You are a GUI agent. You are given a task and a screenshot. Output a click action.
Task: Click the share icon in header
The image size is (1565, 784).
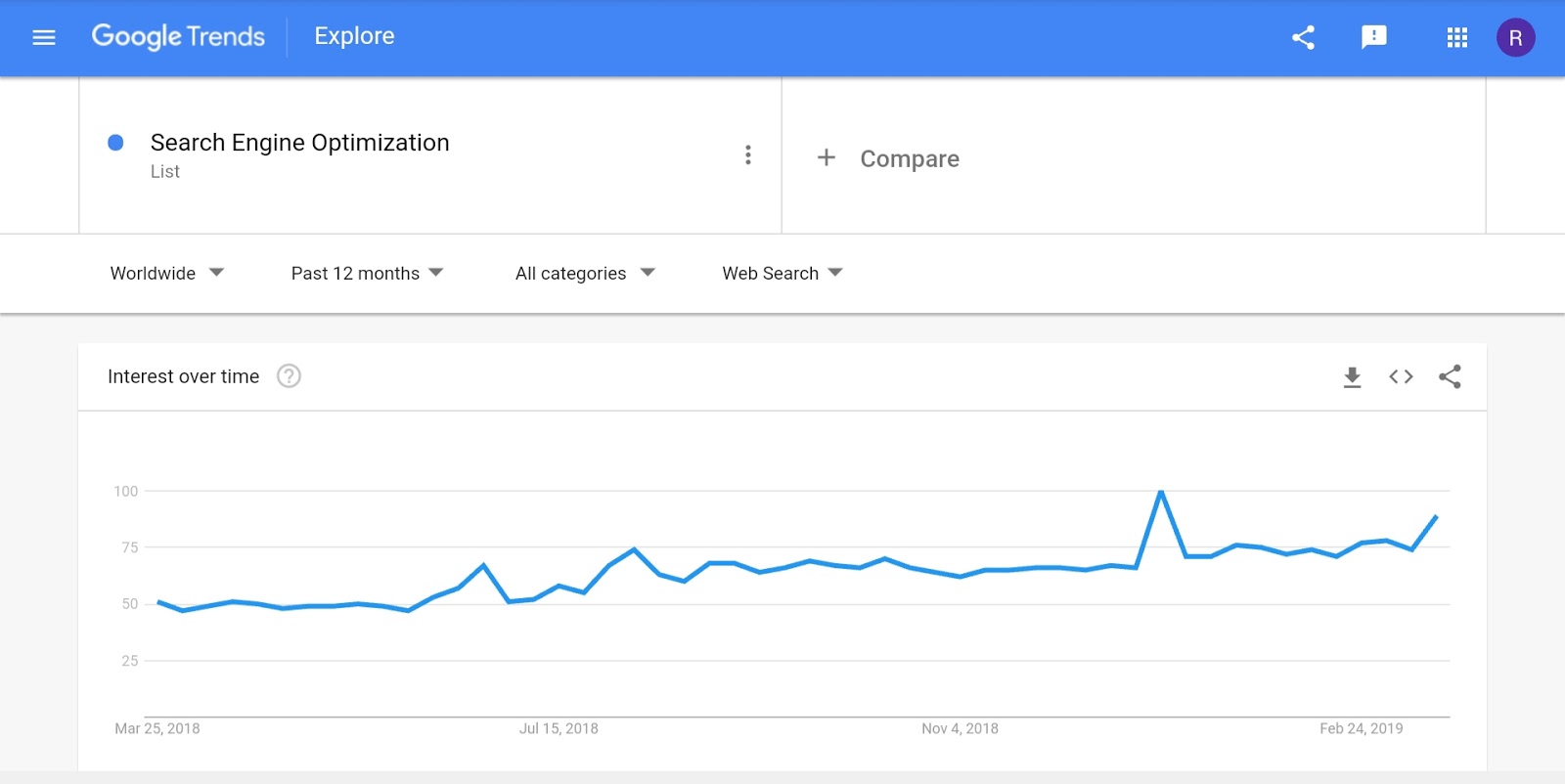pyautogui.click(x=1303, y=37)
